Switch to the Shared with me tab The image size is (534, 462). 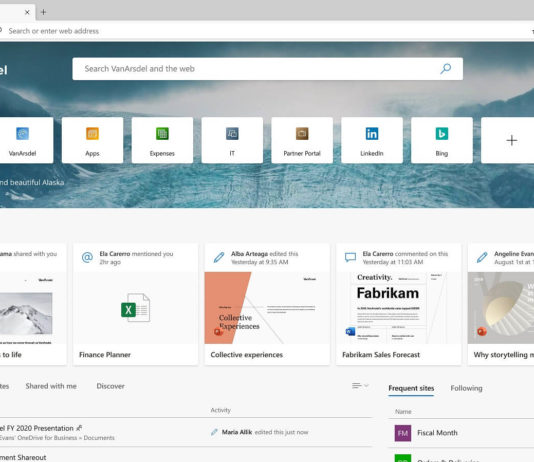51,386
